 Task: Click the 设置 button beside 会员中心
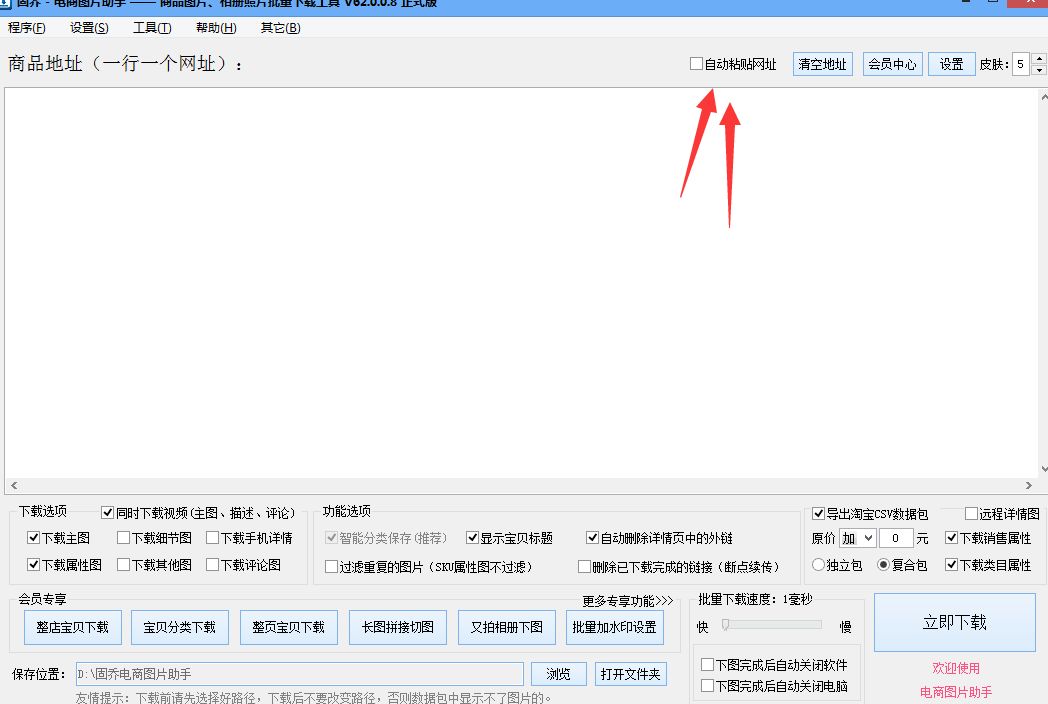pos(951,64)
